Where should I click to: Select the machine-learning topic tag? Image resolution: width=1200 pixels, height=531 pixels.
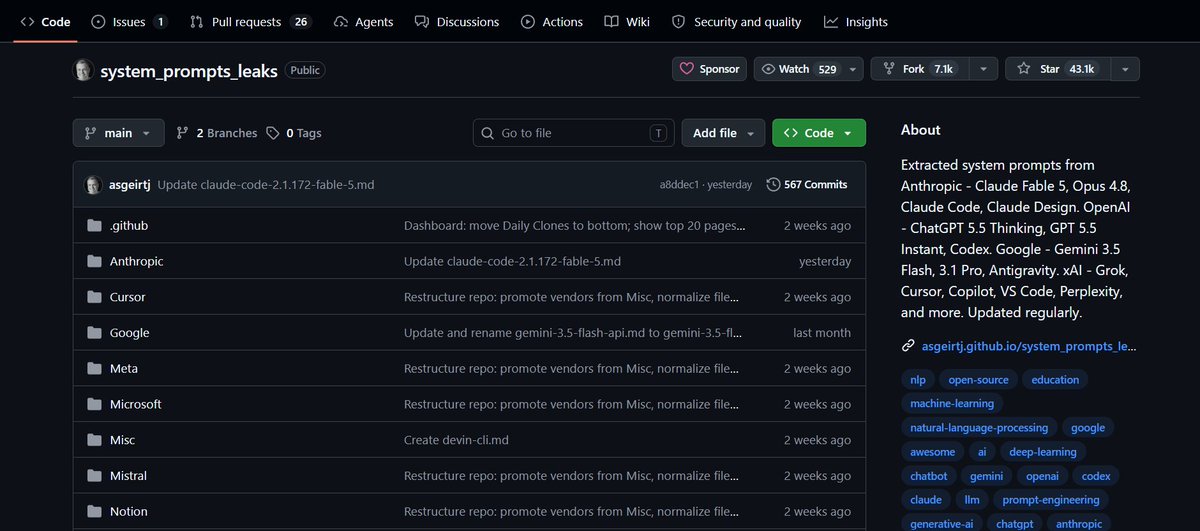coord(952,404)
